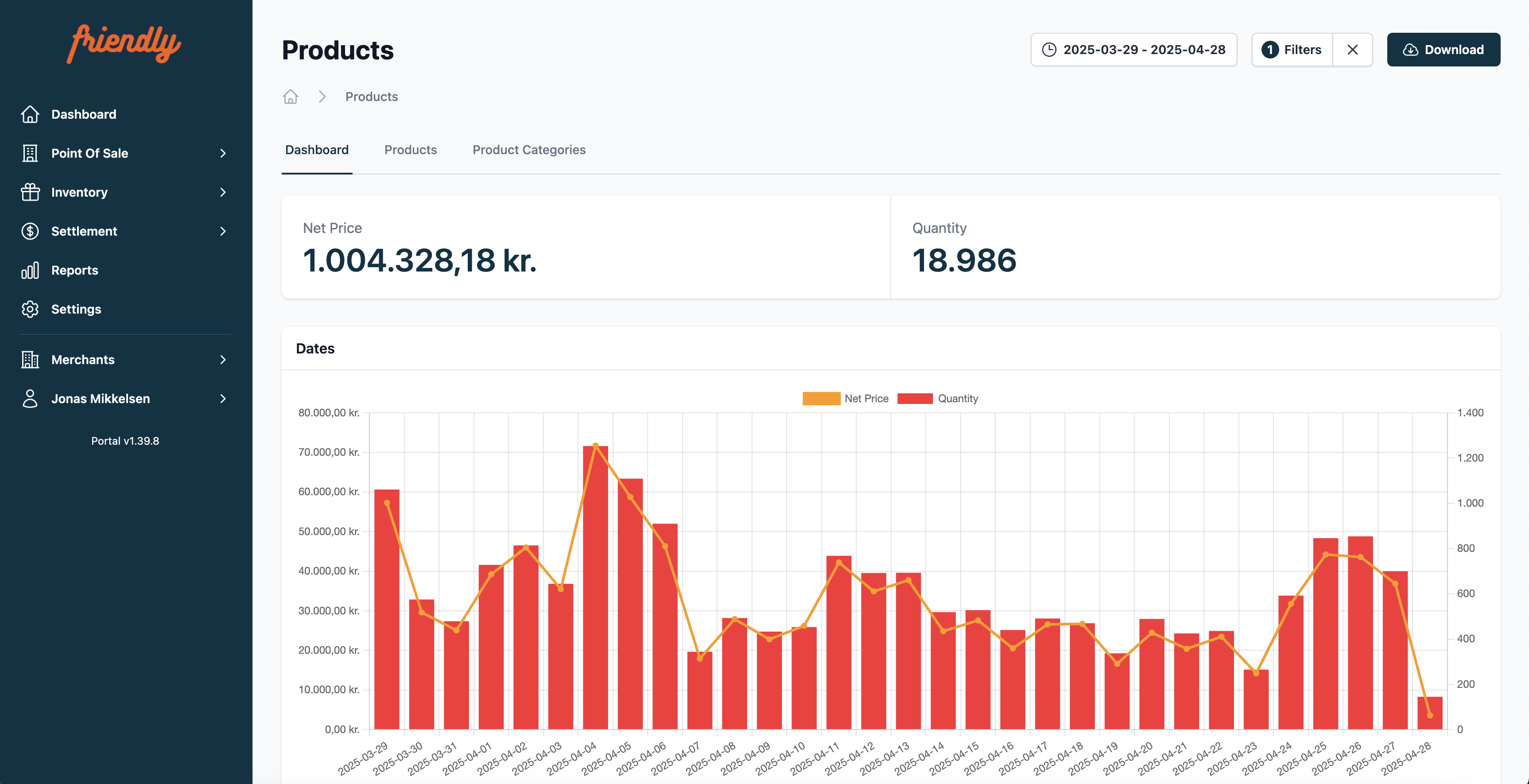Open the Filters button

tap(1292, 50)
